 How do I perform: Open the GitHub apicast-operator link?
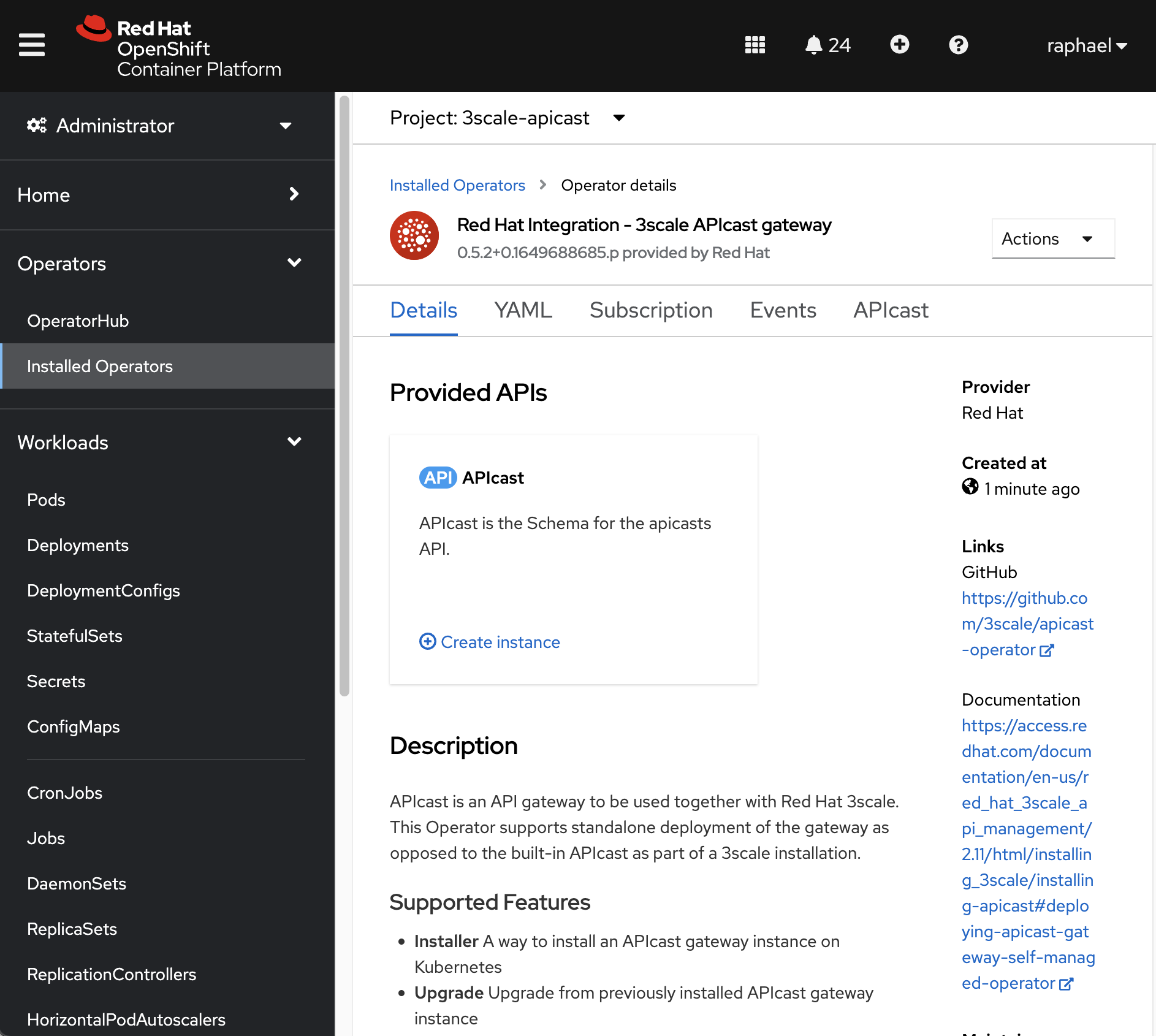pyautogui.click(x=1027, y=624)
